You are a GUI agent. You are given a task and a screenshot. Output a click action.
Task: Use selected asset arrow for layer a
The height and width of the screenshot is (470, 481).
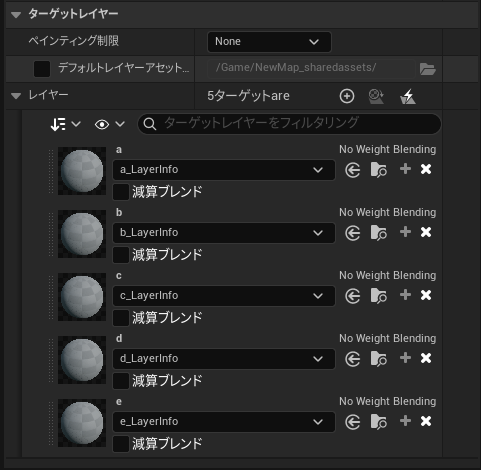coord(353,170)
